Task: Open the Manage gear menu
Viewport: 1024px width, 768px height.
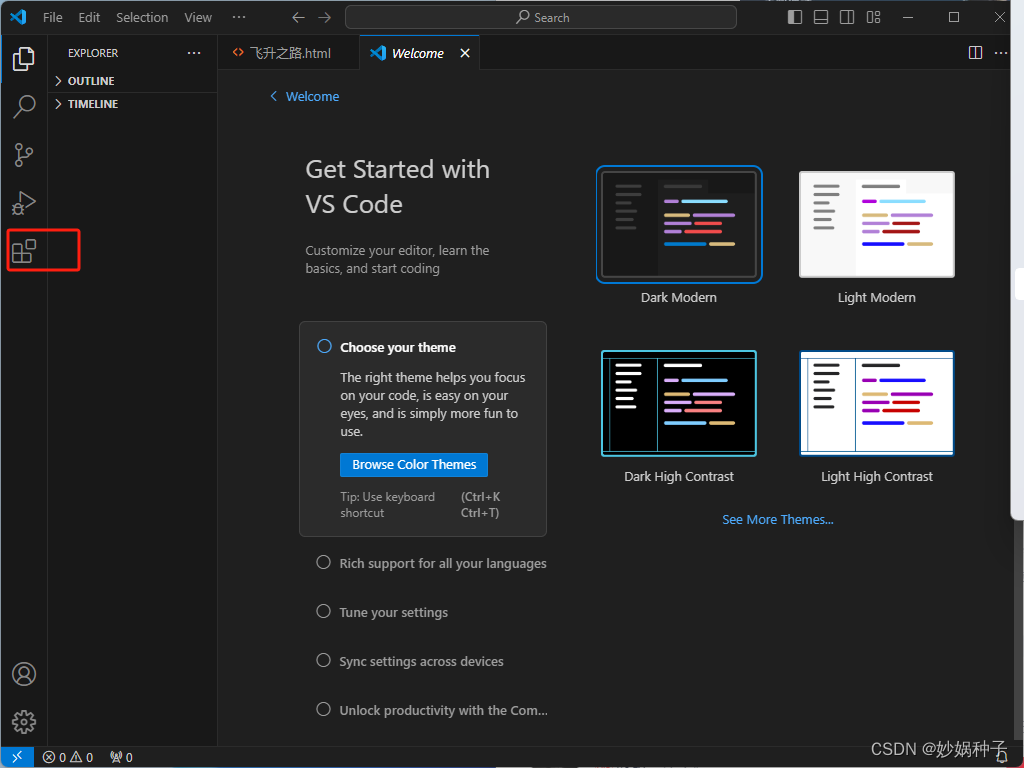Action: click(x=24, y=722)
